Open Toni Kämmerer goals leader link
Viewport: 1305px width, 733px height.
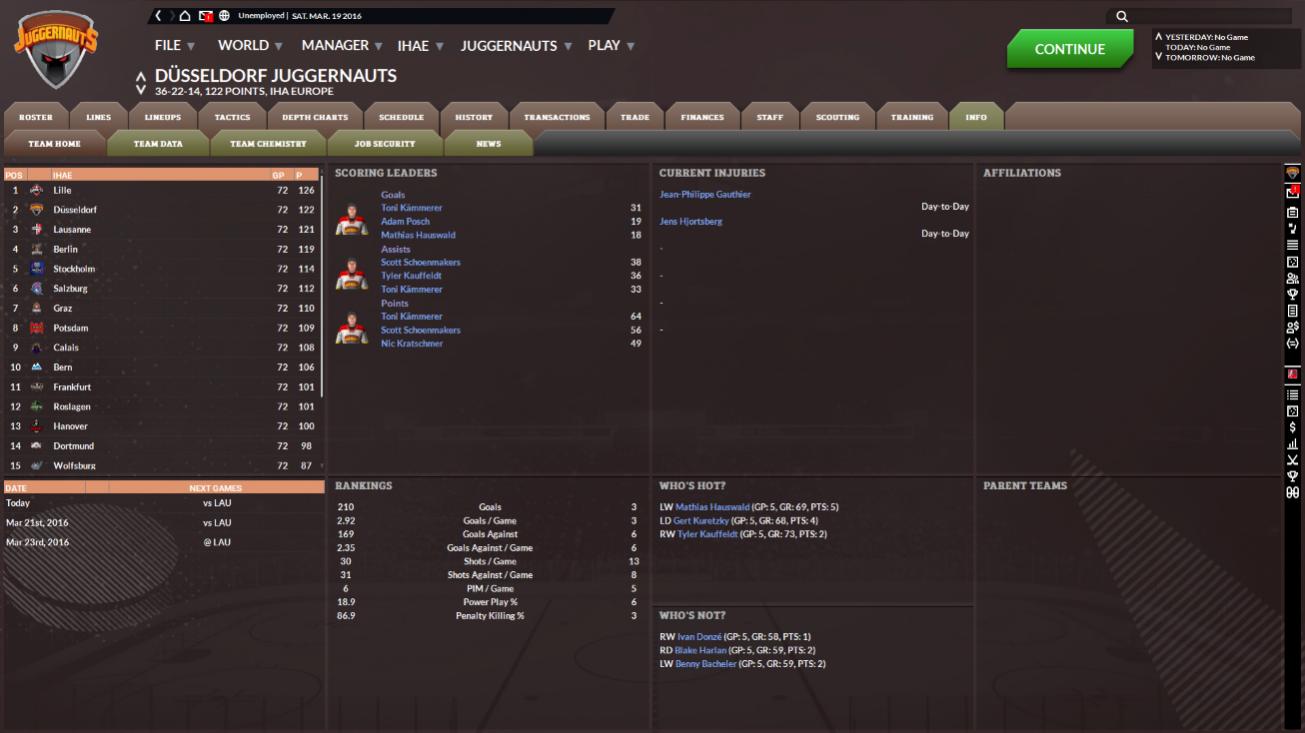[x=411, y=208]
